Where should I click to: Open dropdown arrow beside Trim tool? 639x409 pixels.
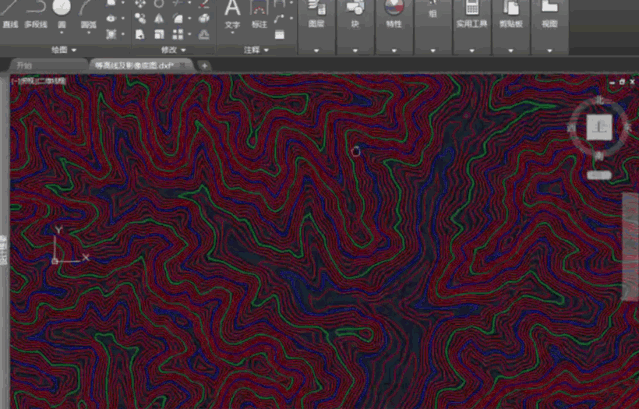[x=189, y=4]
